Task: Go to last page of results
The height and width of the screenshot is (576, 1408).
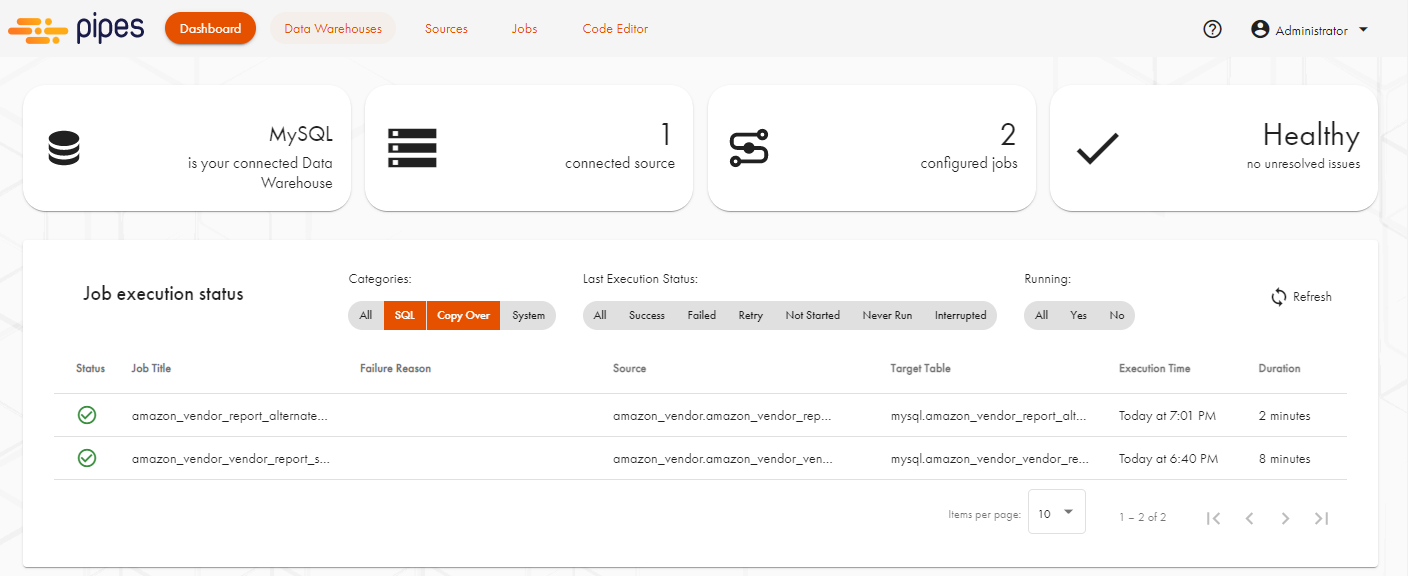Action: pyautogui.click(x=1321, y=518)
